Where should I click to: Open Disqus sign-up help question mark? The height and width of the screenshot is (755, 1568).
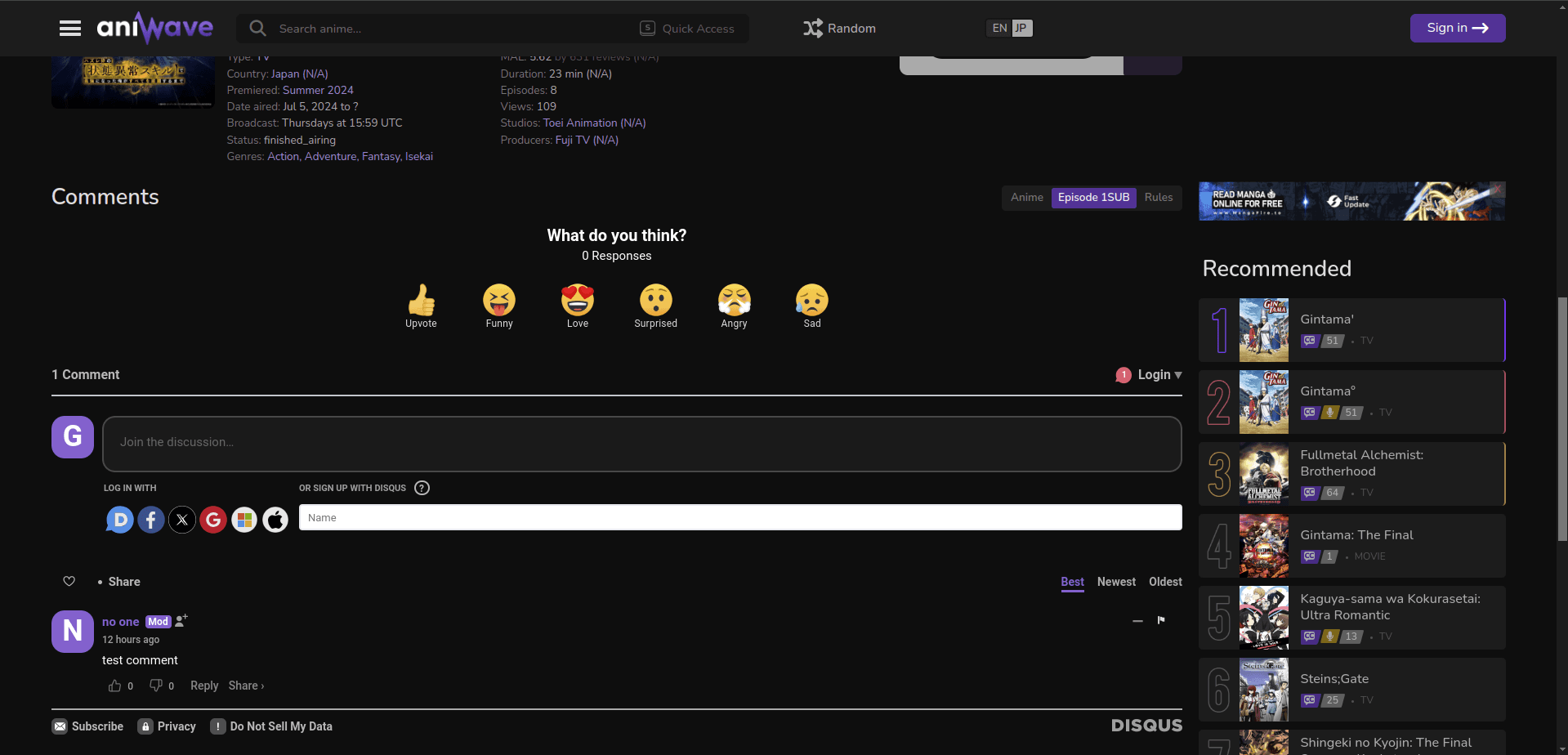[x=422, y=488]
